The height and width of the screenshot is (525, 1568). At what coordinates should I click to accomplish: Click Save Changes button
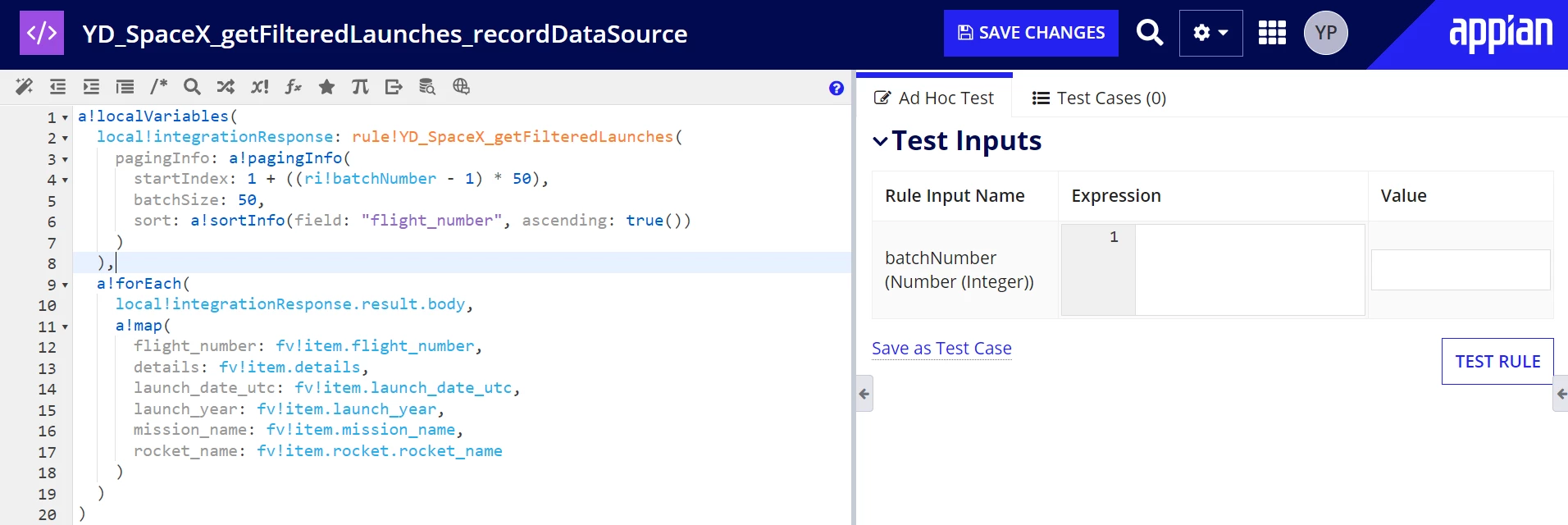[1031, 33]
